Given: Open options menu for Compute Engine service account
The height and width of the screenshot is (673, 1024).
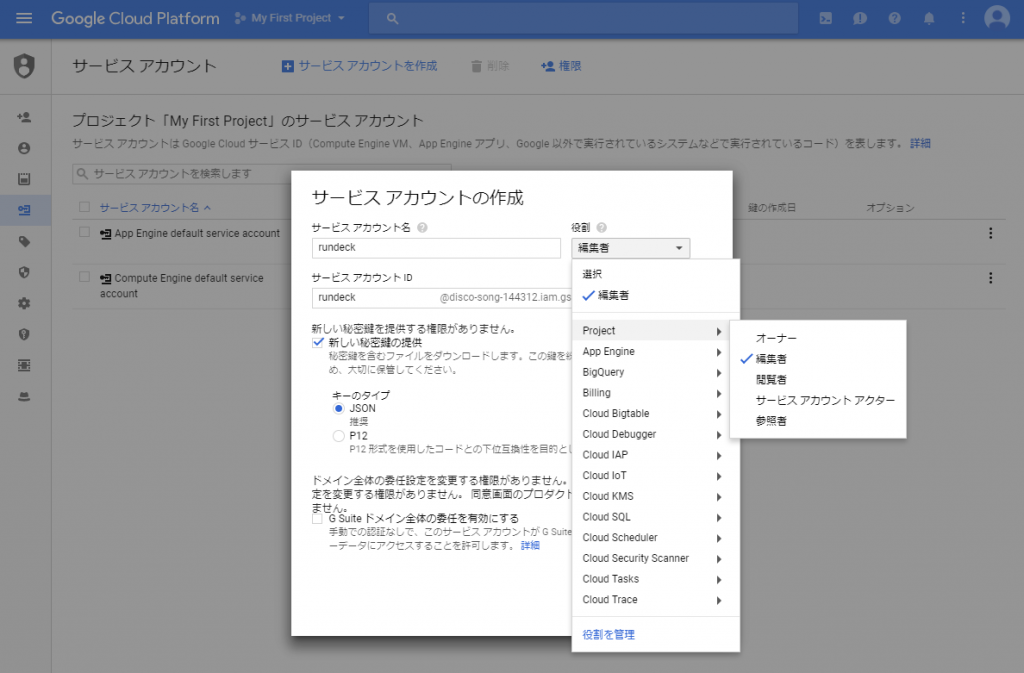Looking at the screenshot, I should (x=991, y=278).
